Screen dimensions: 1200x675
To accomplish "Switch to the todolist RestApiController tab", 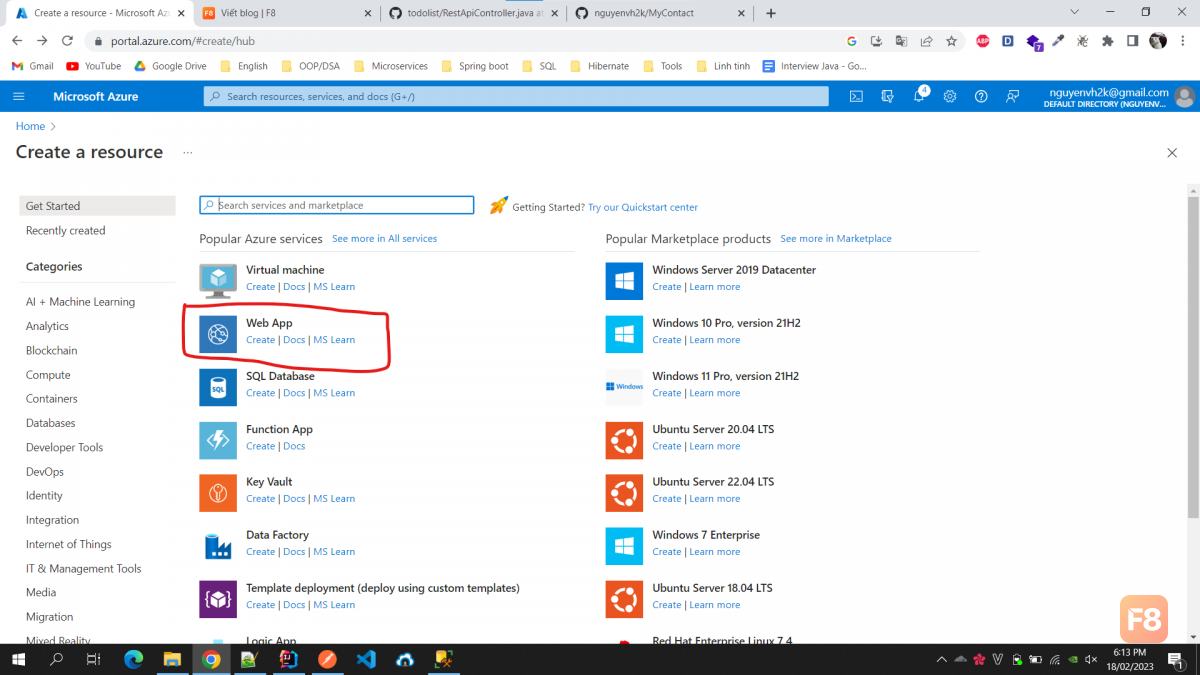I will (472, 13).
